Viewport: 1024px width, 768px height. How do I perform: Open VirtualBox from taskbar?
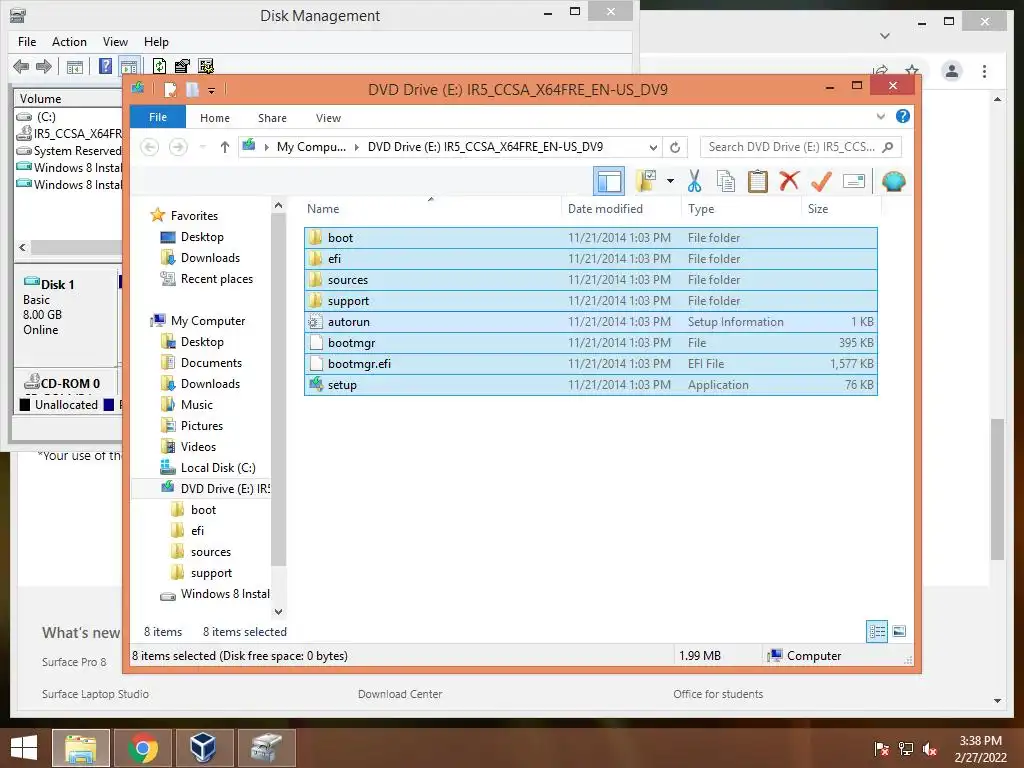coord(202,748)
